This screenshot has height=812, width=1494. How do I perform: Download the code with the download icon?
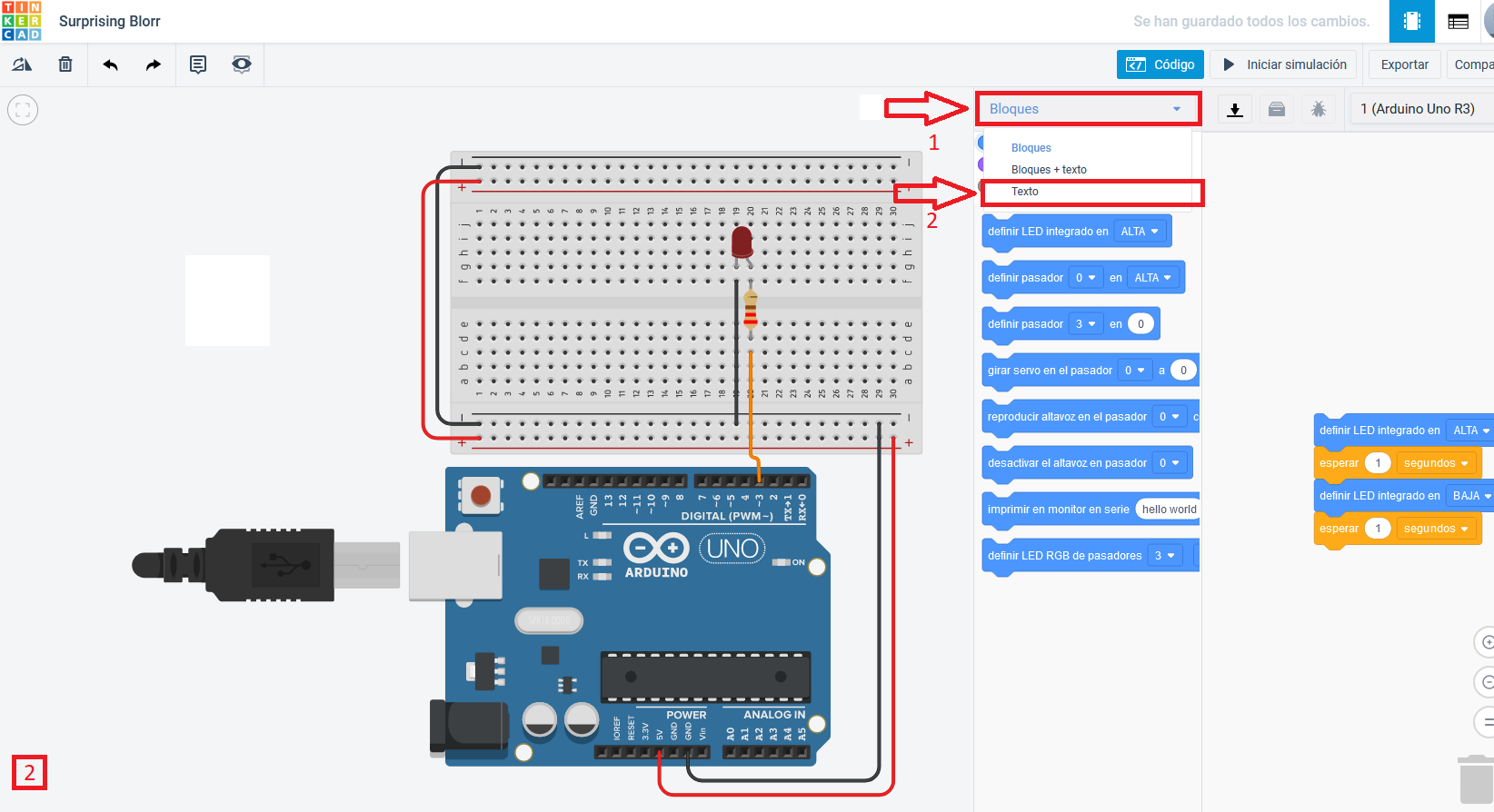[1235, 109]
